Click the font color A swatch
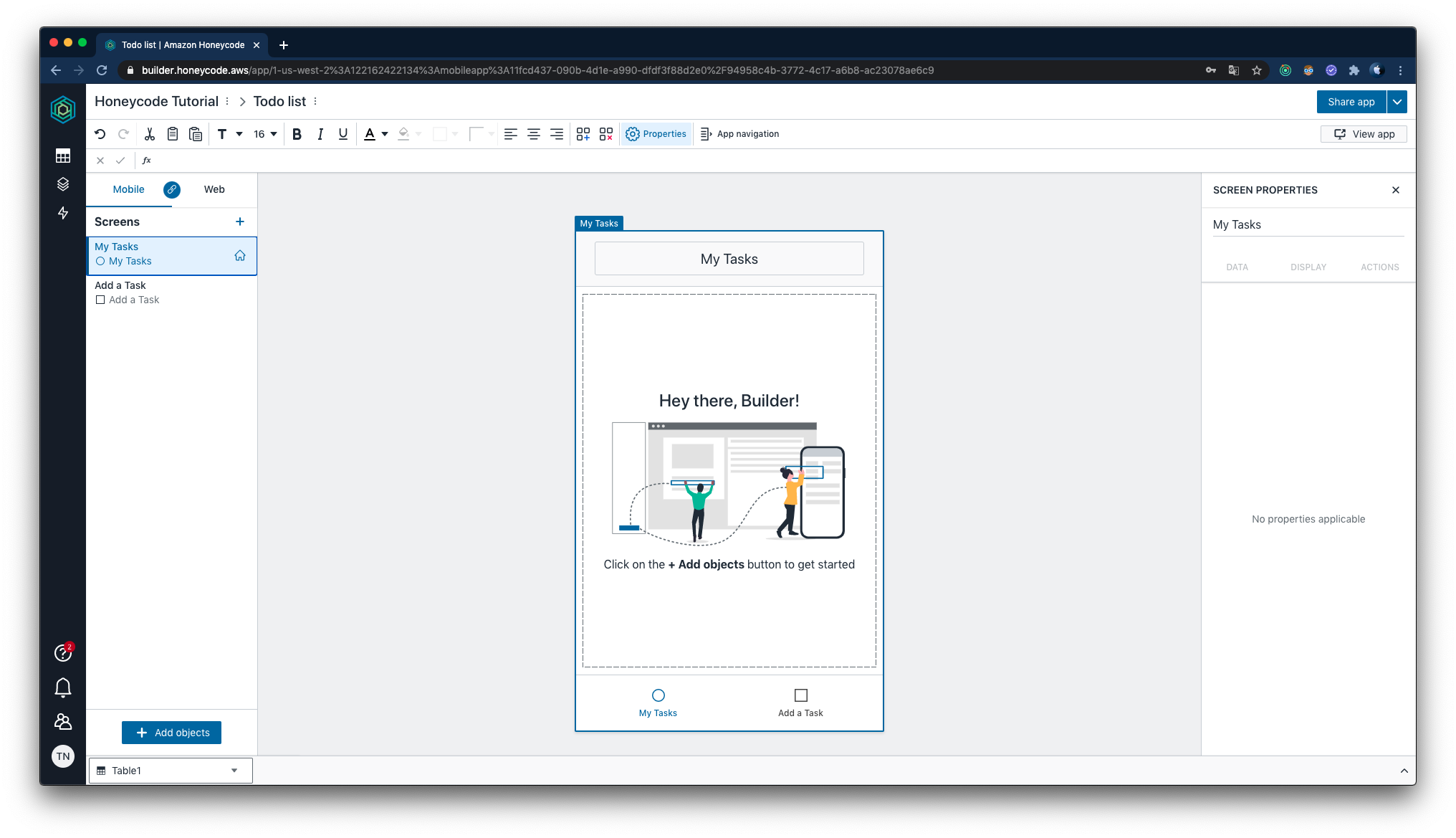Viewport: 1456px width, 838px height. [x=370, y=134]
